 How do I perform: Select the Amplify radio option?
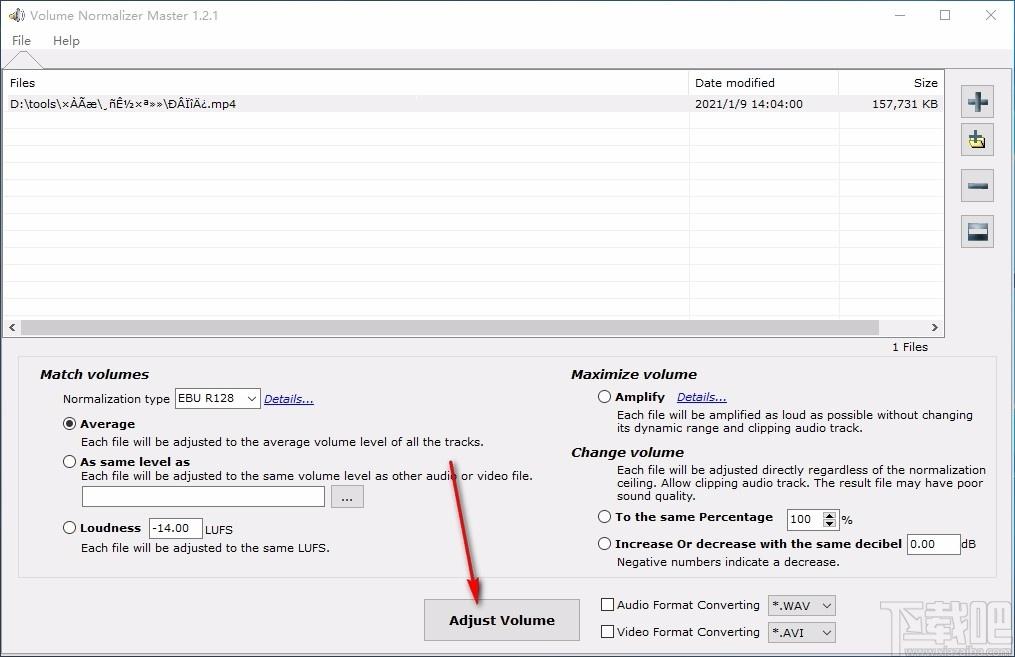tap(604, 396)
